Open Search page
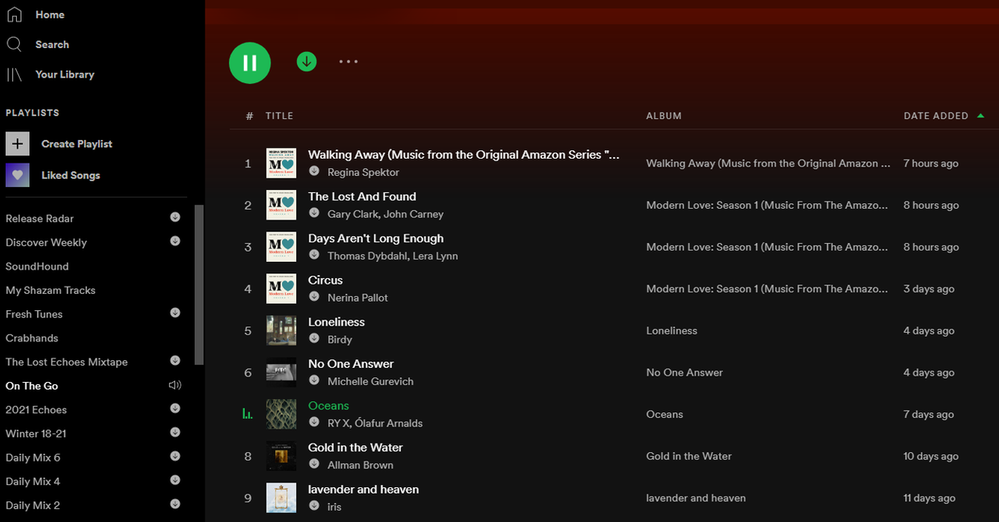The height and width of the screenshot is (522, 999). coord(52,45)
